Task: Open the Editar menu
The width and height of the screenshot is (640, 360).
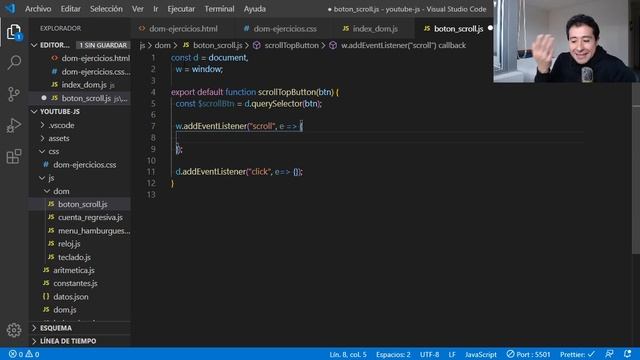Action: coord(71,9)
